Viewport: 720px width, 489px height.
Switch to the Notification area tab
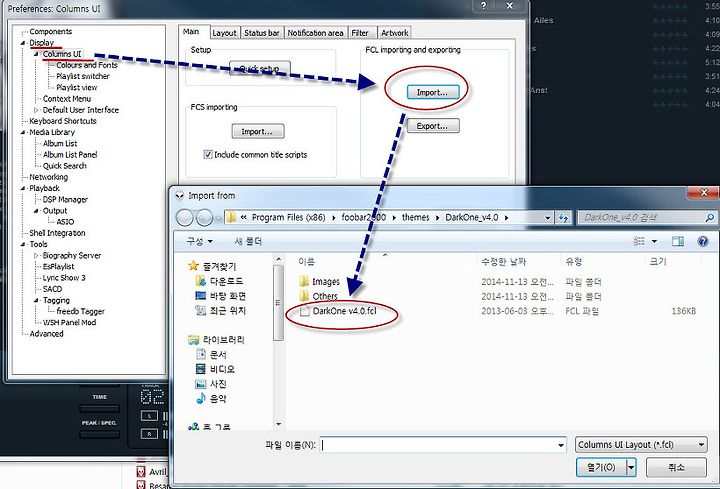tap(315, 33)
